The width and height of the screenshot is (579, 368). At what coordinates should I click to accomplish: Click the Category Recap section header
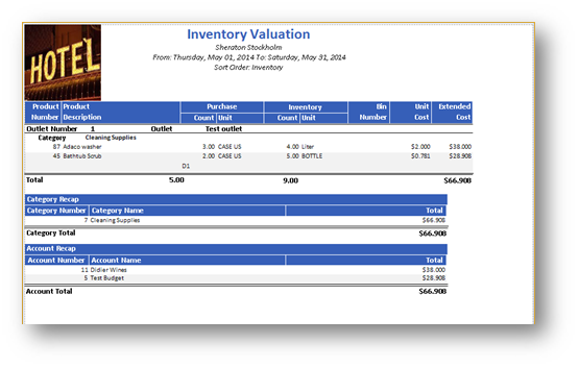(236, 199)
